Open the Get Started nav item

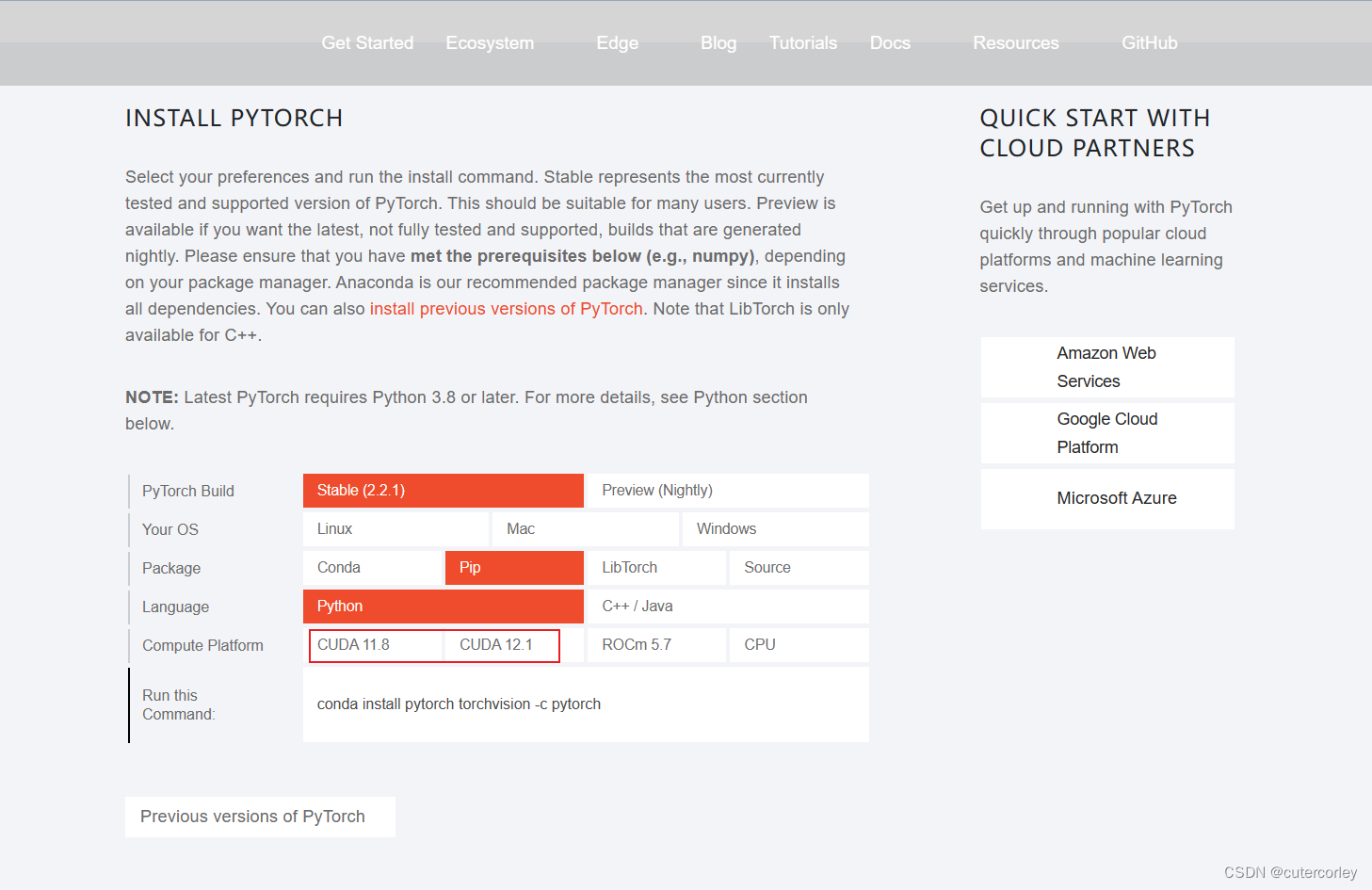point(367,43)
